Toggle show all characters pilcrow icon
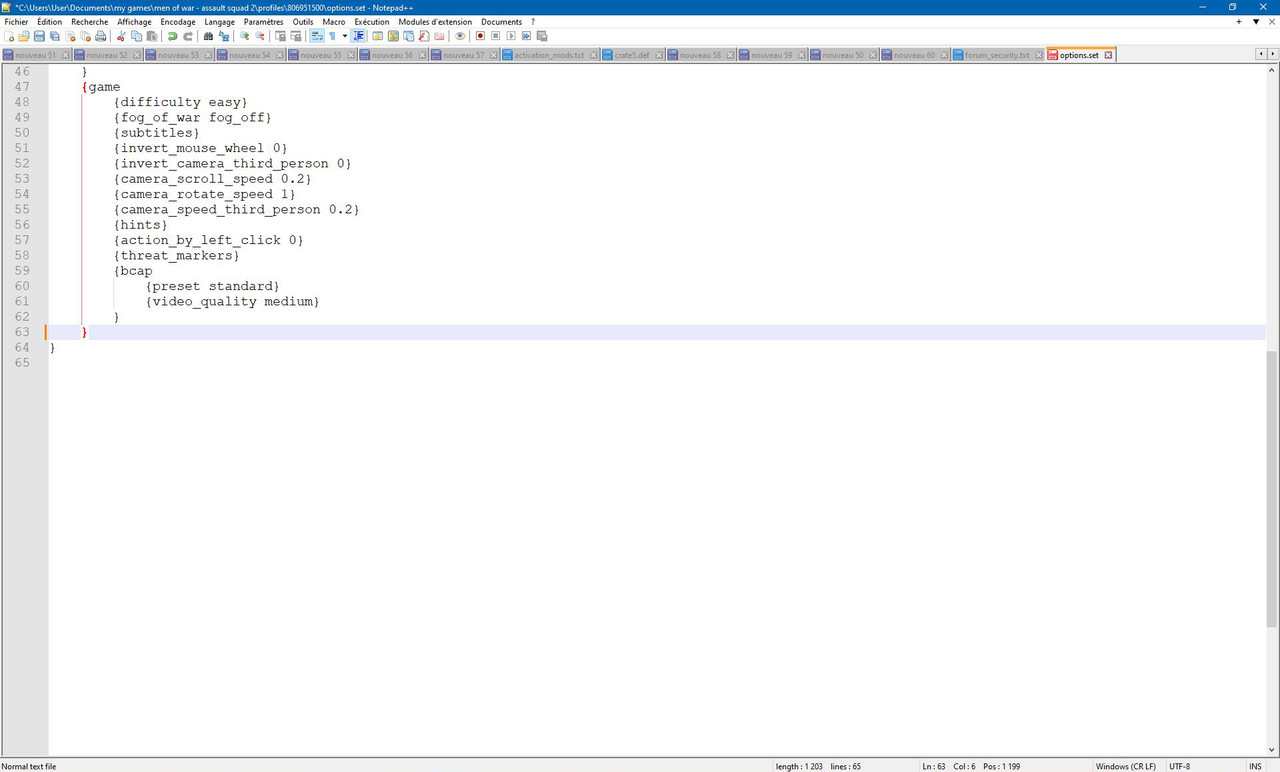This screenshot has width=1280, height=772. 332,36
